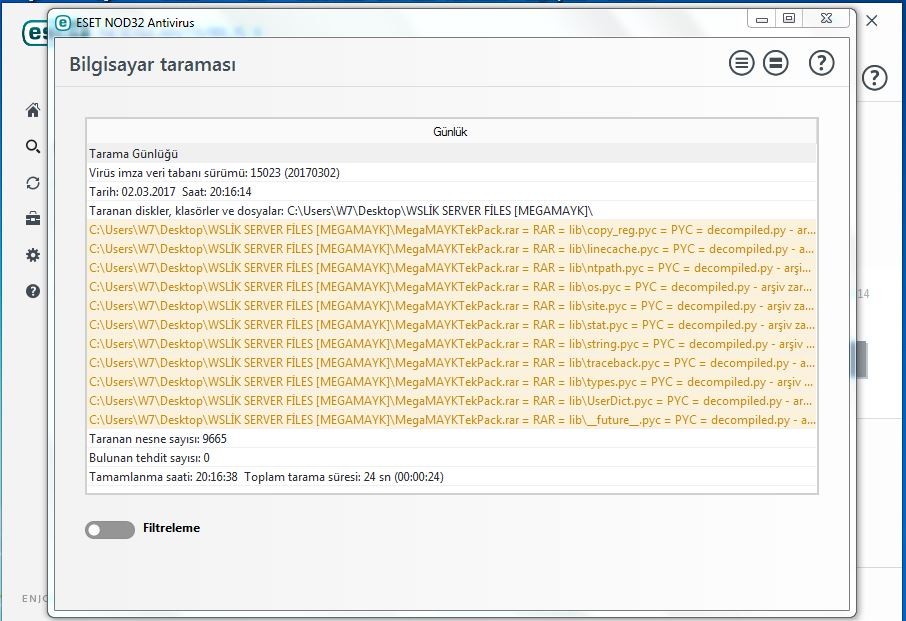Open the Update refresh icon in sidebar

pos(33,183)
